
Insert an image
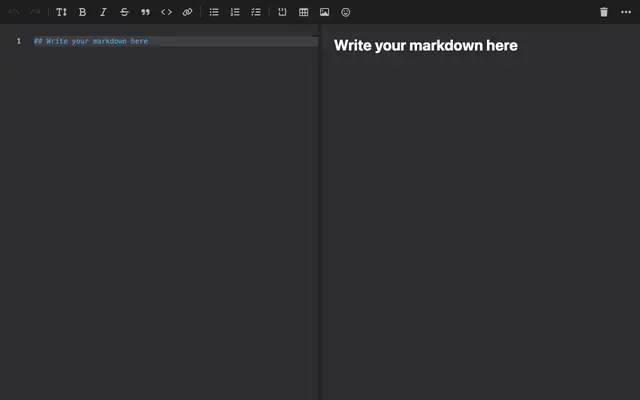pos(324,12)
